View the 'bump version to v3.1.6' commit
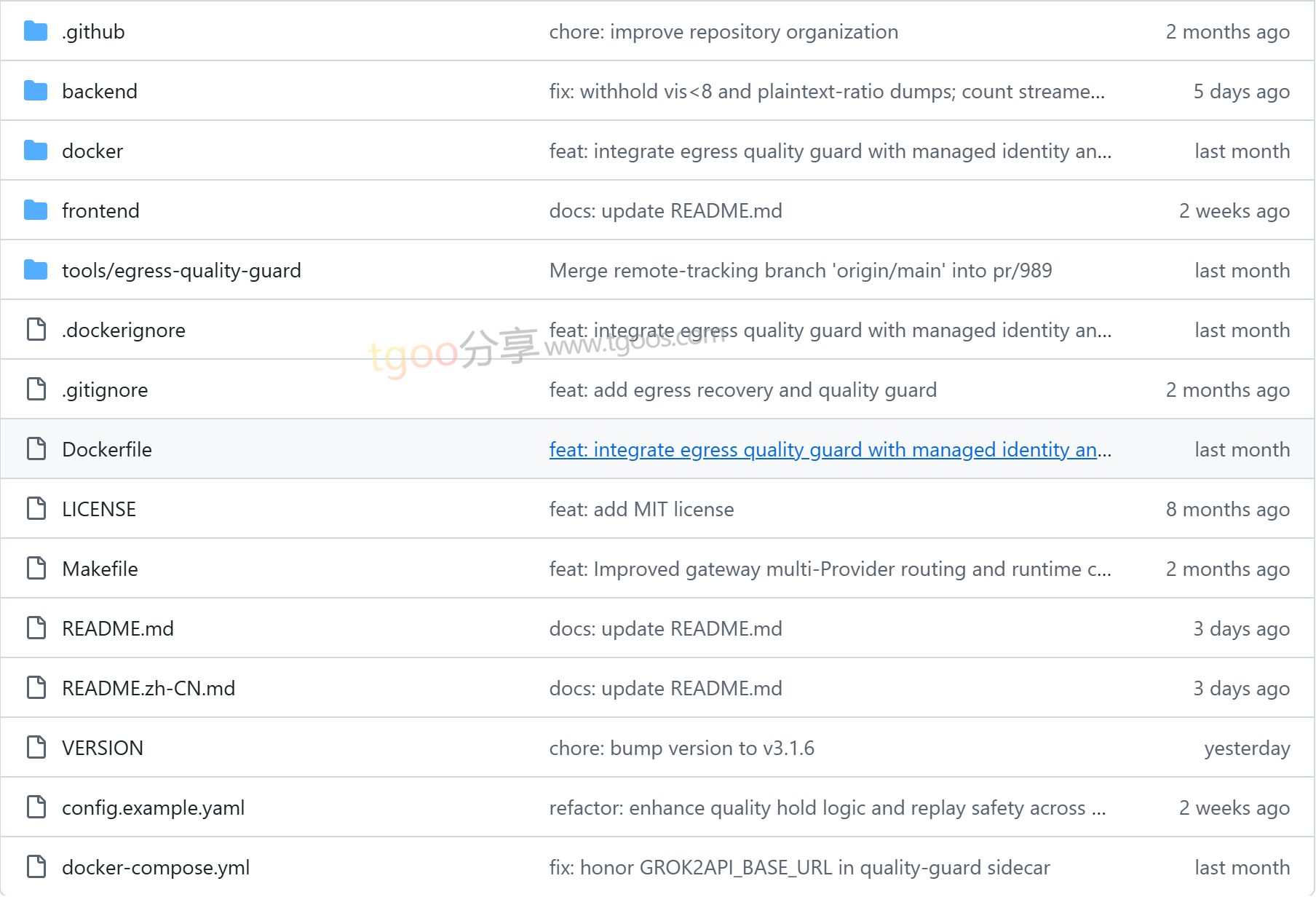 (681, 748)
